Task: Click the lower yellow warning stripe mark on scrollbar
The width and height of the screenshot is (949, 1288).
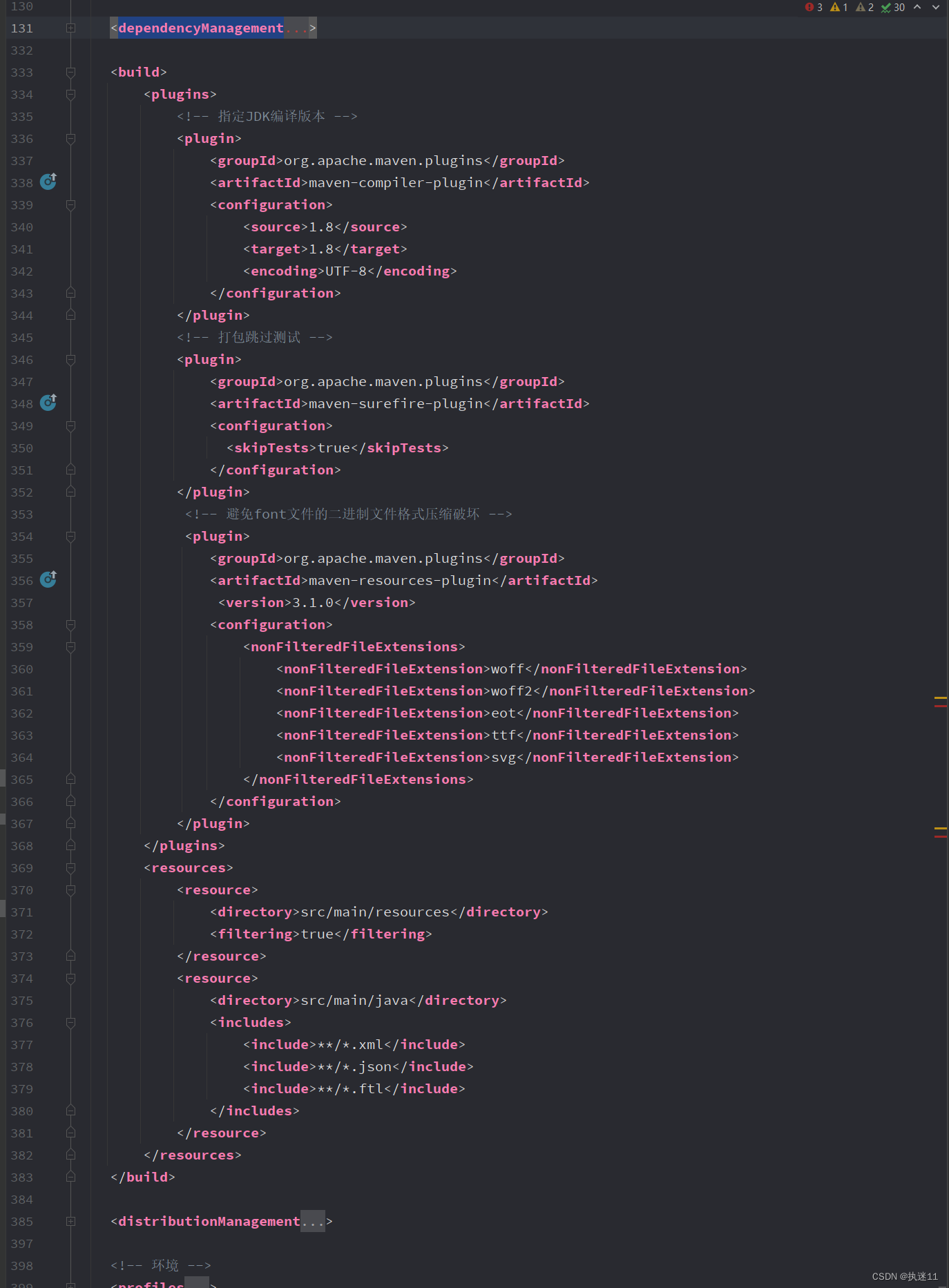Action: tap(940, 828)
